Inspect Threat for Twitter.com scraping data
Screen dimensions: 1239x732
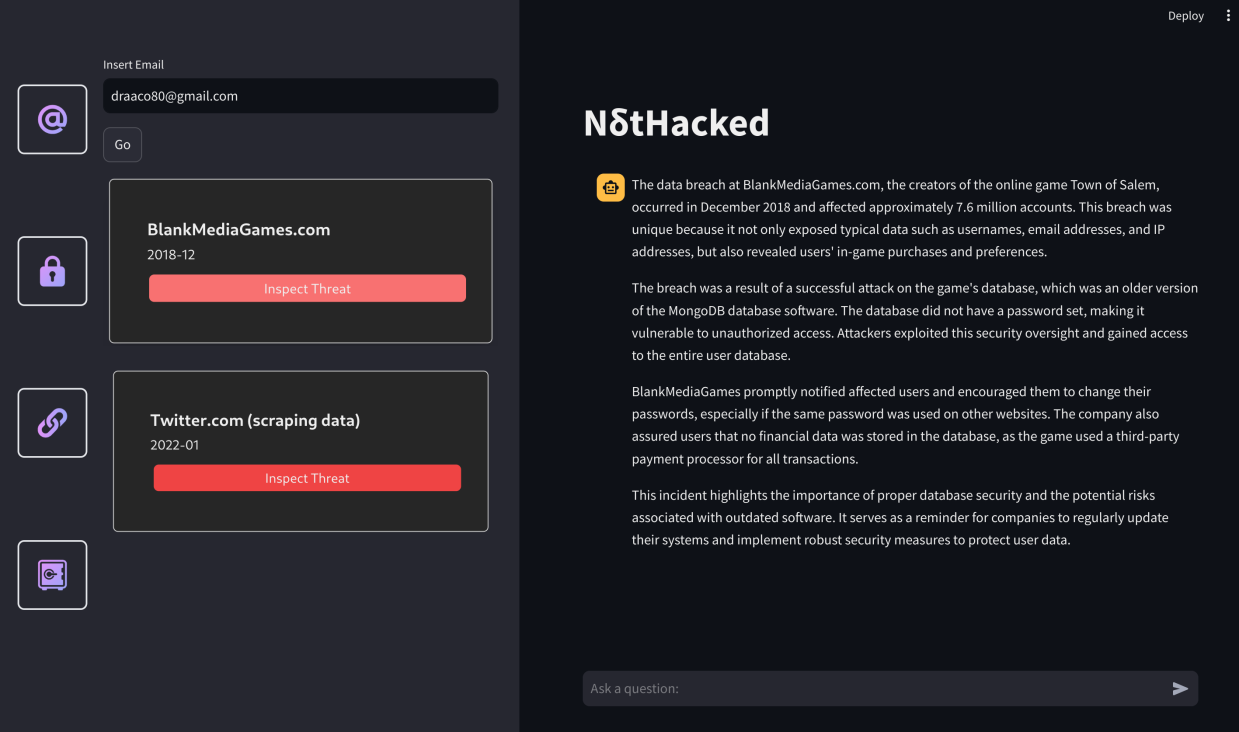[x=307, y=478]
